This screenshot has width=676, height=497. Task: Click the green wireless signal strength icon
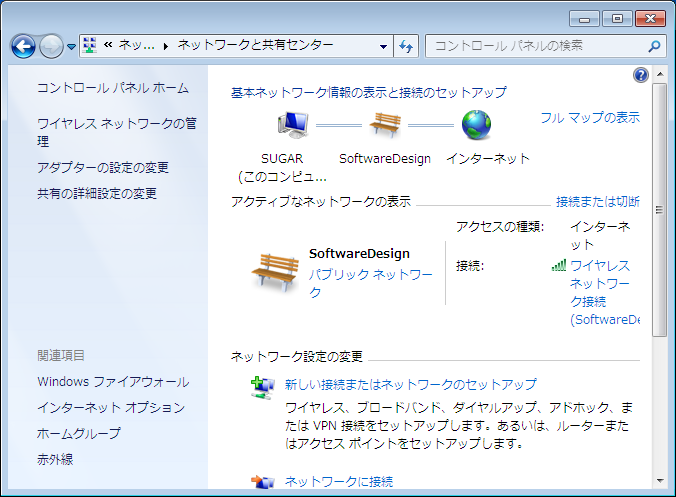(x=559, y=265)
